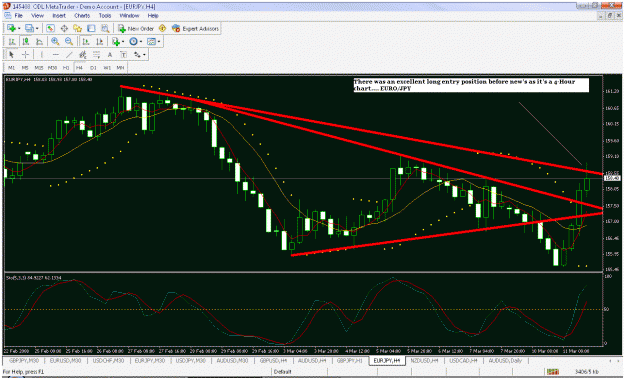Switch to the EURJPY,M30 chart tab
The image size is (625, 378).
(x=149, y=360)
